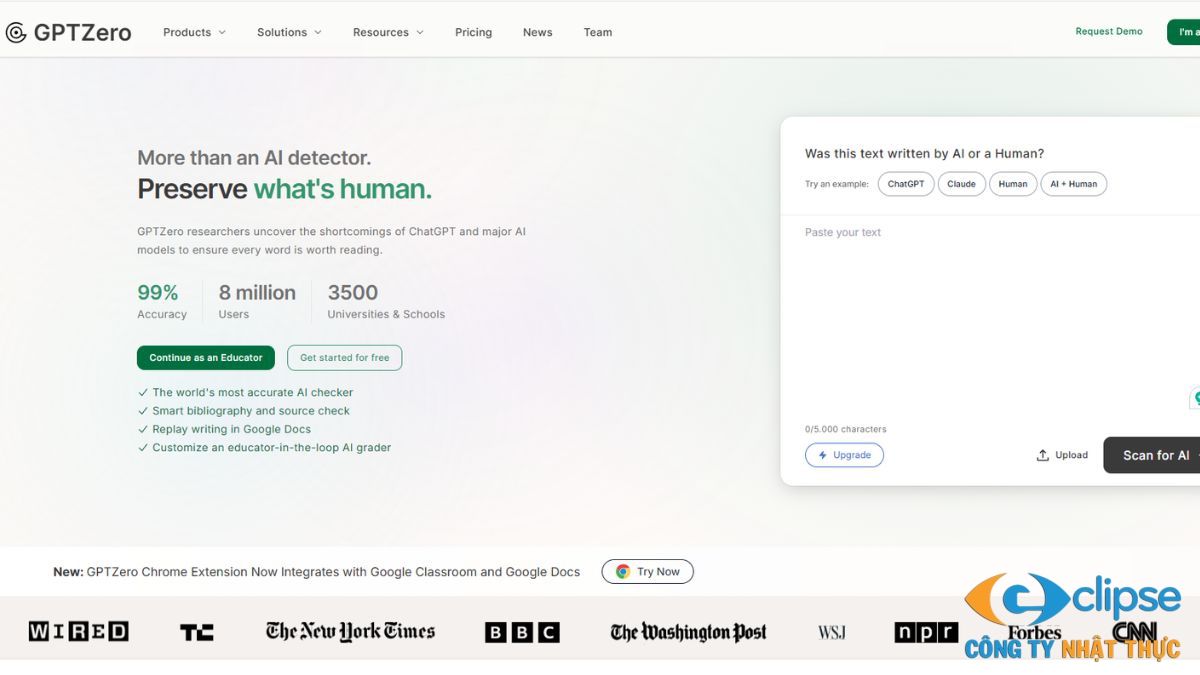Click the "99%" accuracy figure
The width and height of the screenshot is (1200, 675).
pos(158,293)
